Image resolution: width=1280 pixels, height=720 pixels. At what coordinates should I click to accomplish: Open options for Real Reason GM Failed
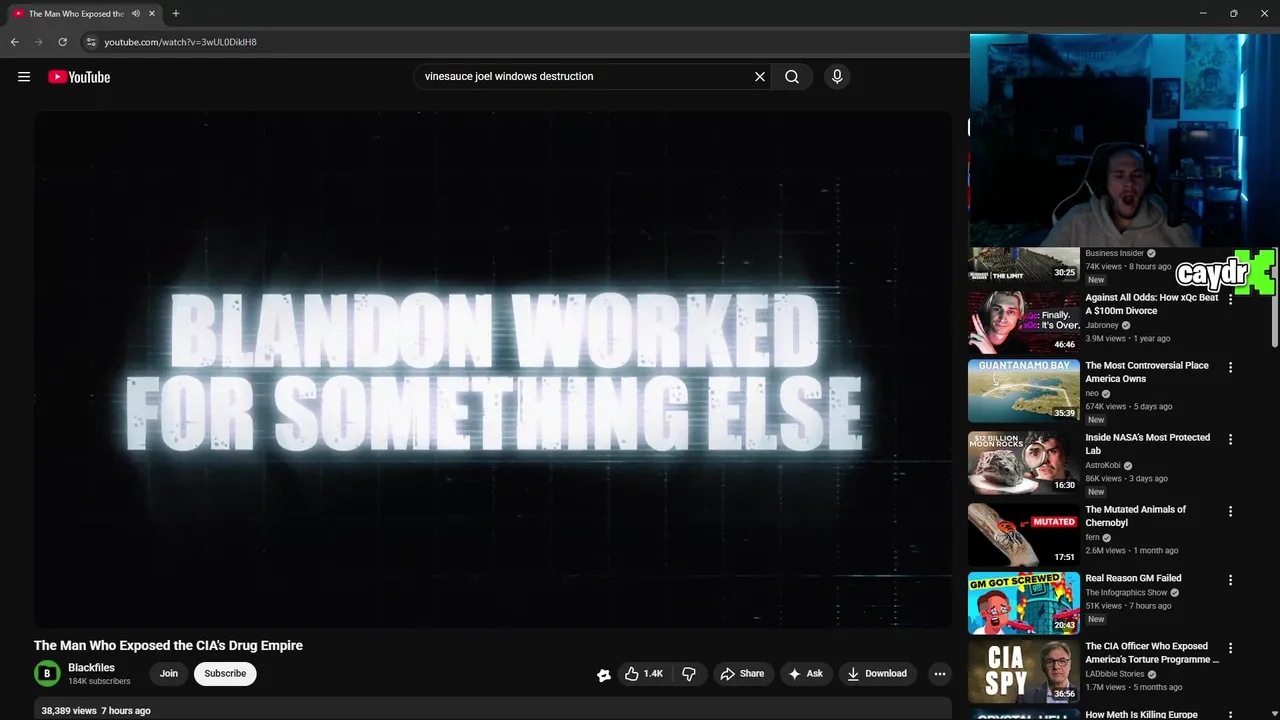[1230, 580]
